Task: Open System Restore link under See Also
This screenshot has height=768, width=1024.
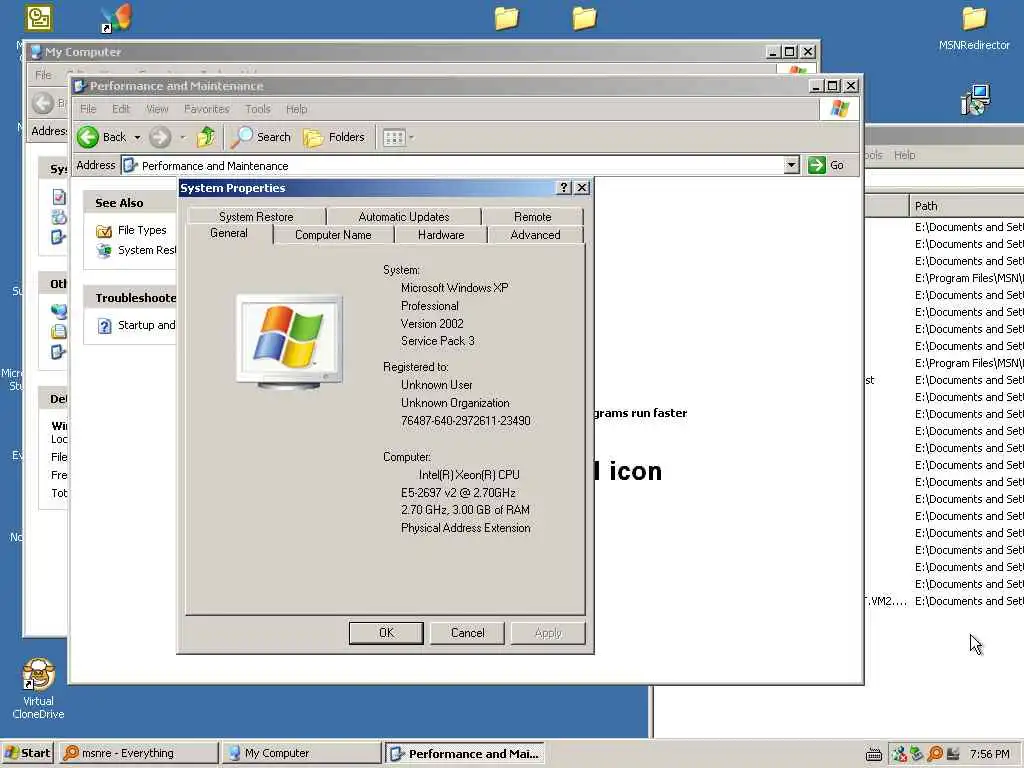Action: pos(146,250)
